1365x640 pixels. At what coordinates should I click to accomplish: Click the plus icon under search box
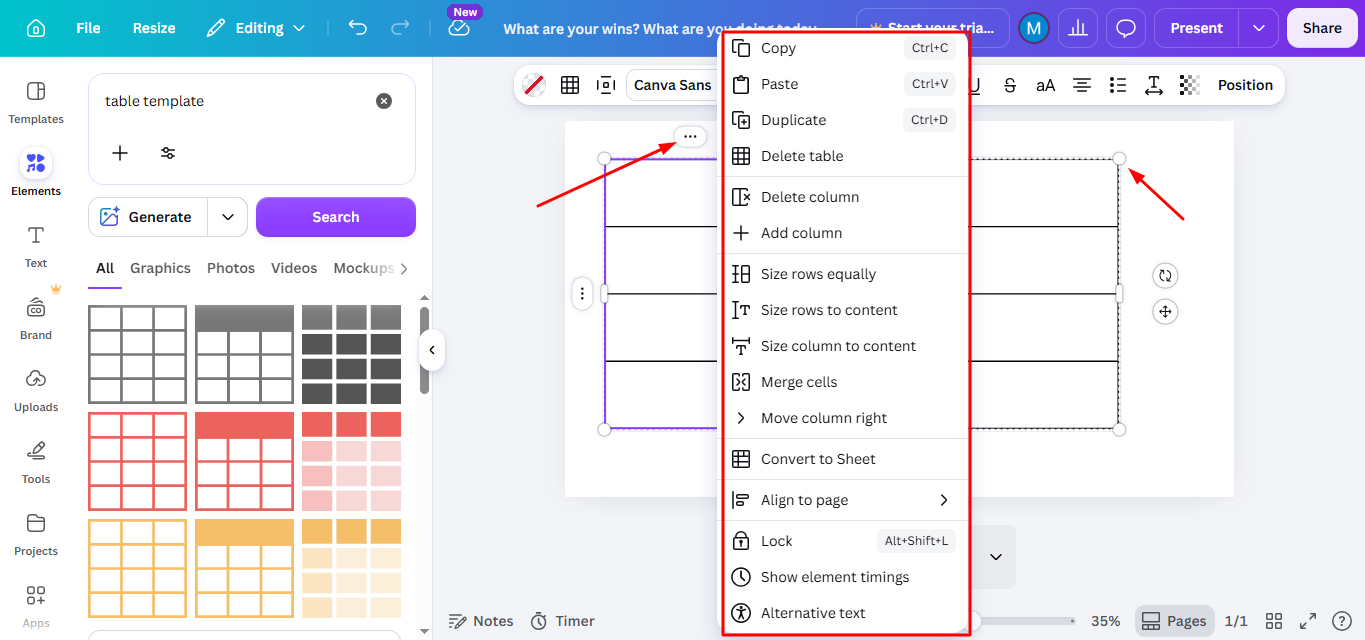[120, 153]
